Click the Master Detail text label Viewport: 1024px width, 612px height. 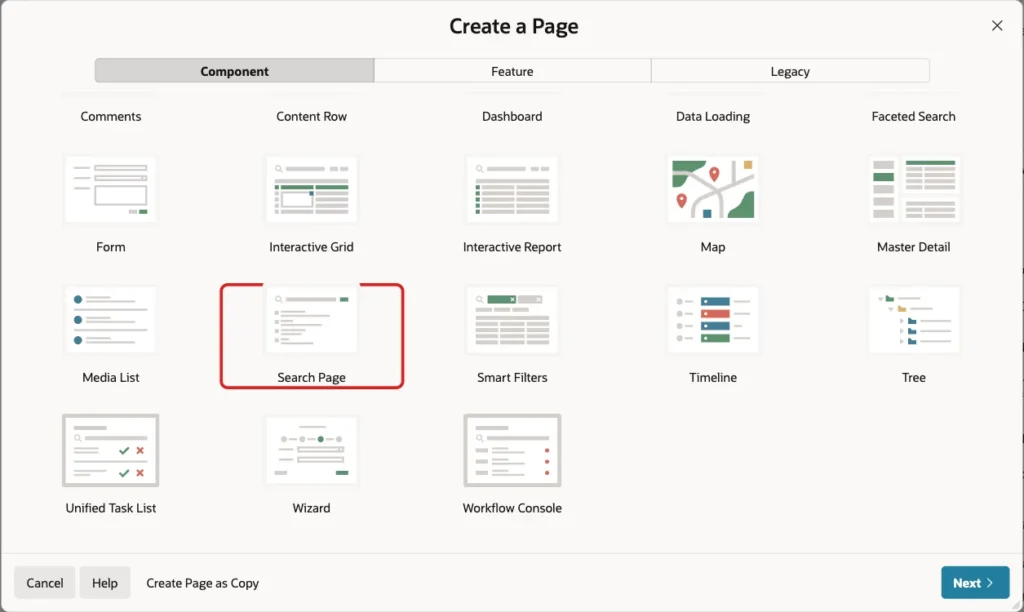[914, 247]
